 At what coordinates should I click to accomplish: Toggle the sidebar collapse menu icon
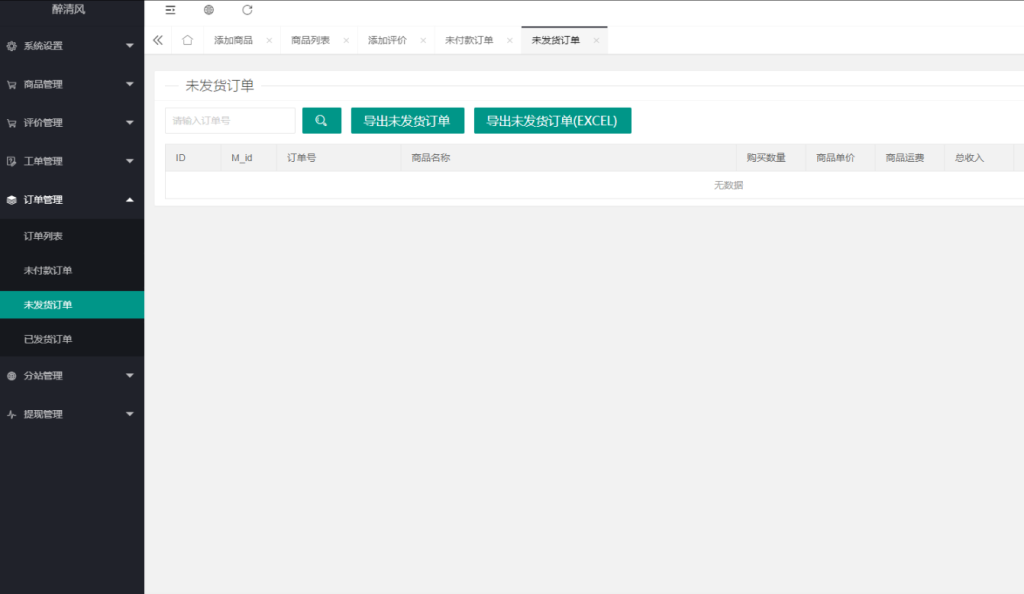point(170,10)
